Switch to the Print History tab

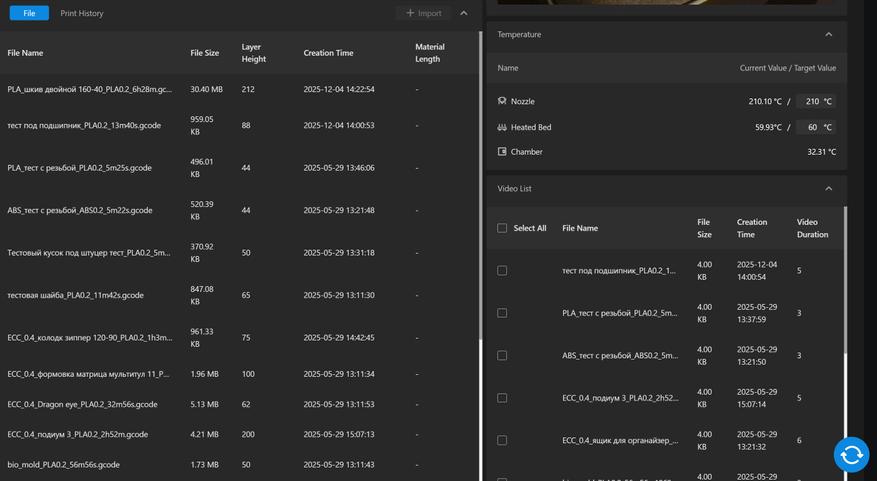tap(82, 13)
